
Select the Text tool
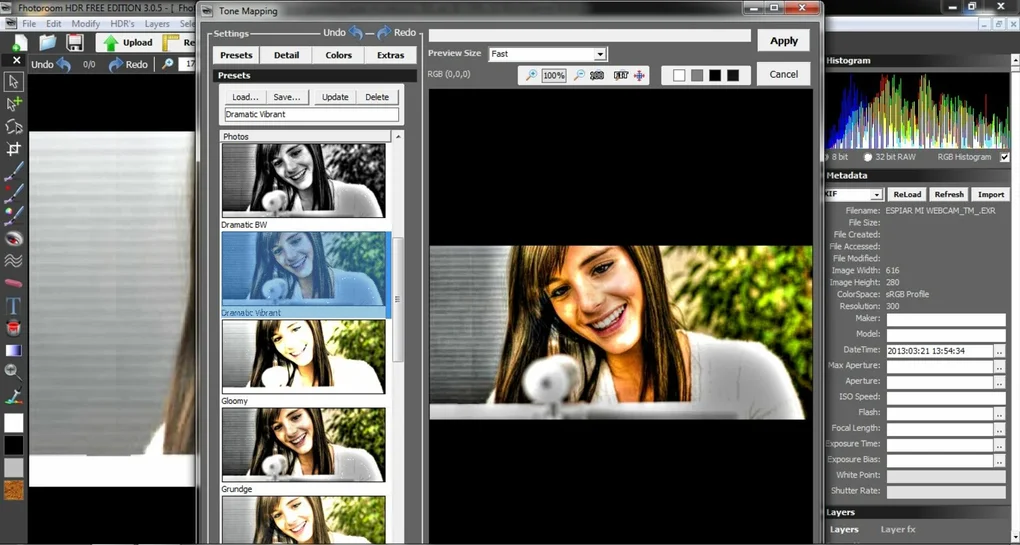[14, 305]
